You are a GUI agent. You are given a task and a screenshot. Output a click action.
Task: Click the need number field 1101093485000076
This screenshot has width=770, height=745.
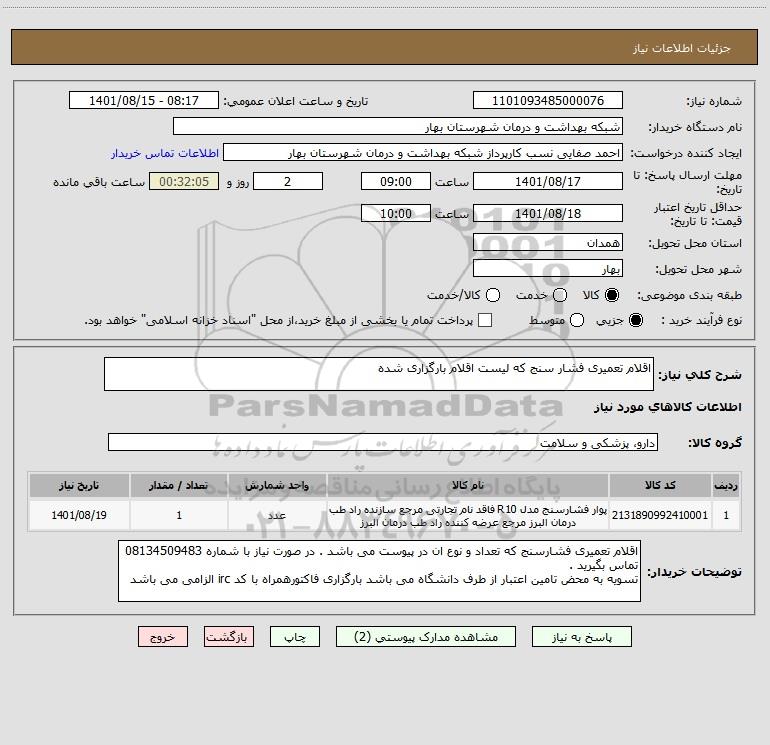coord(548,100)
